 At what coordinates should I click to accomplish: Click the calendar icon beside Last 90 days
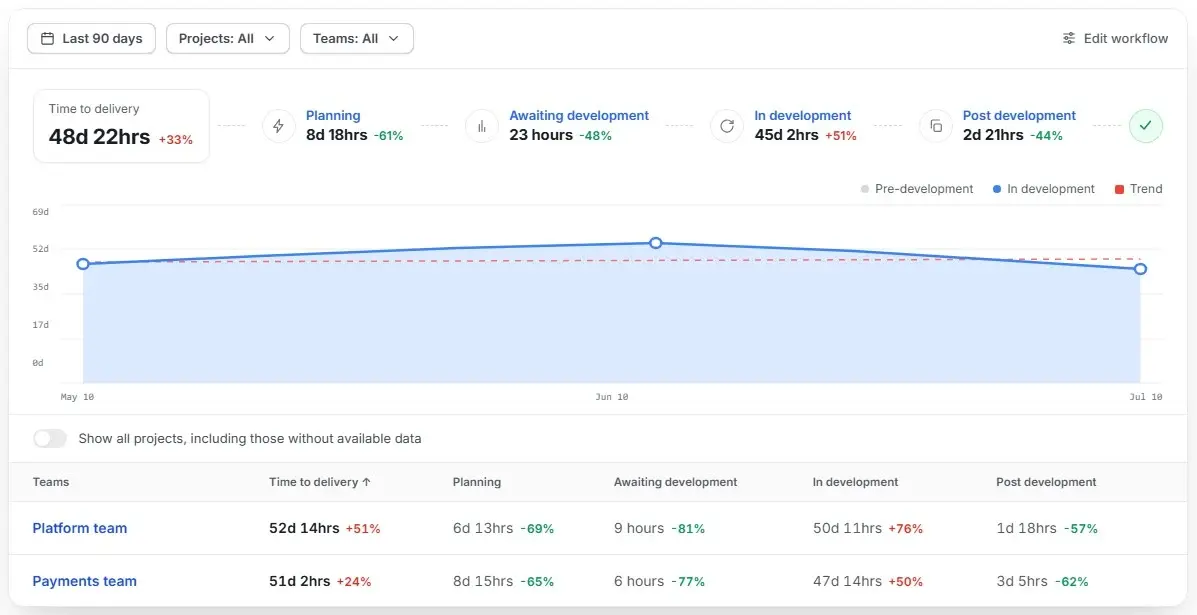click(x=47, y=38)
